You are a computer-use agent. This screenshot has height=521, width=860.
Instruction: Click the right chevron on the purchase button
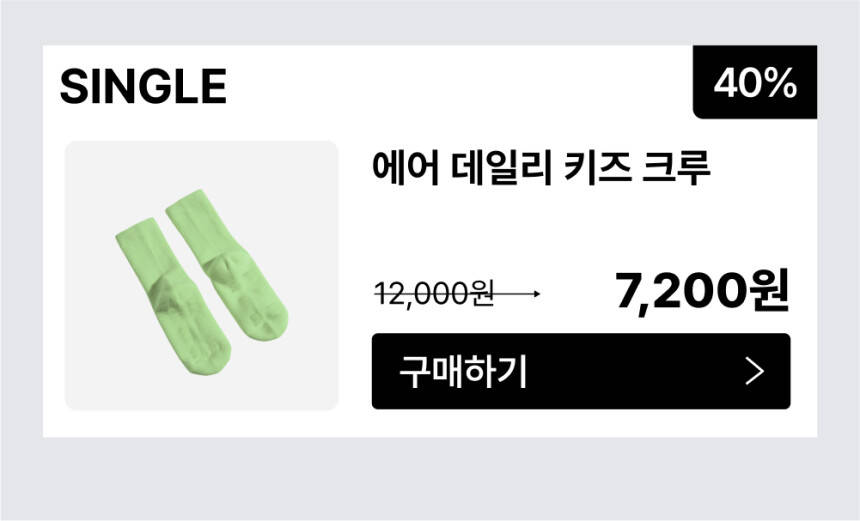click(755, 372)
